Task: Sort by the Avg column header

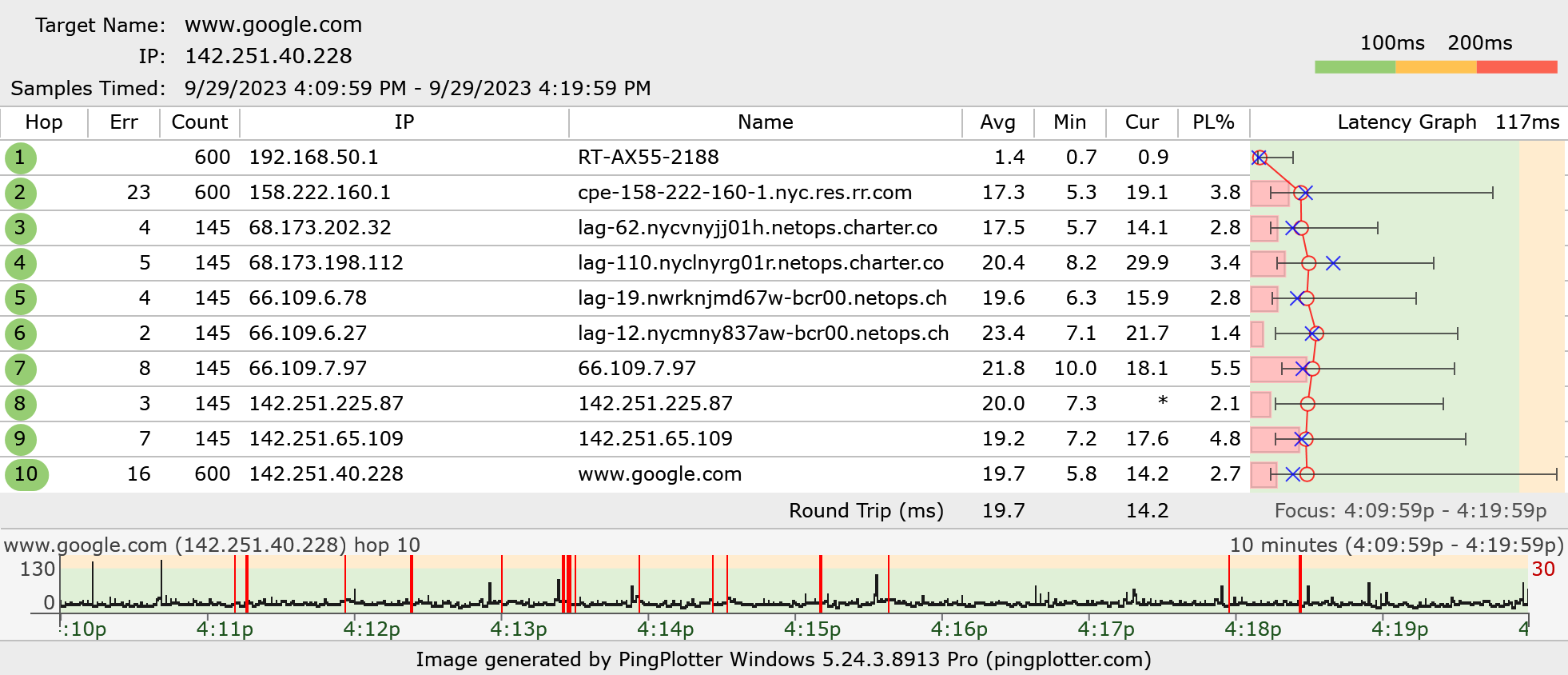Action: tap(997, 122)
